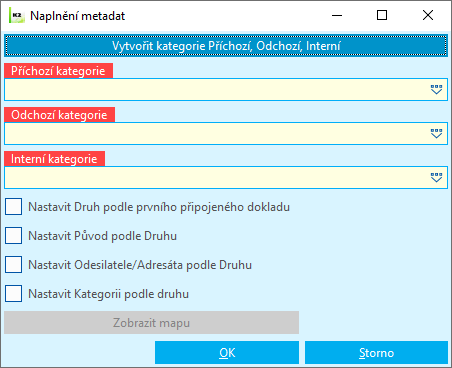Screen dimensions: 452x368
Task: Tick Nastavit Kategorii podle druhu checkbox
Action: 13,294
